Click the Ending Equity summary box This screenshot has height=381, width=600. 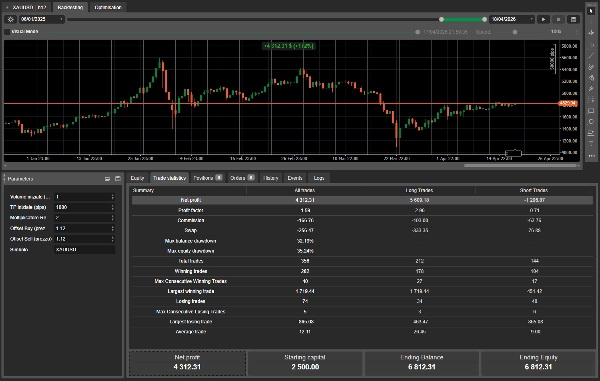538,363
